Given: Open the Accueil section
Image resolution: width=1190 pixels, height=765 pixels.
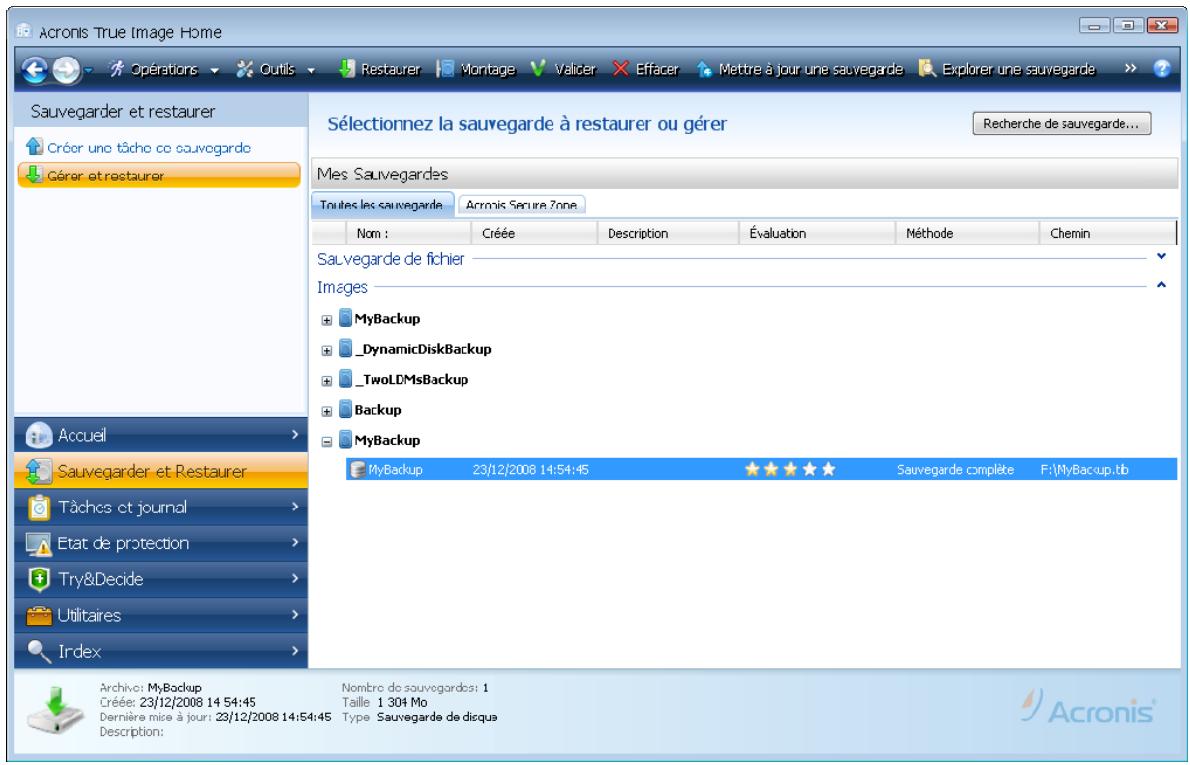Looking at the screenshot, I should click(x=161, y=435).
